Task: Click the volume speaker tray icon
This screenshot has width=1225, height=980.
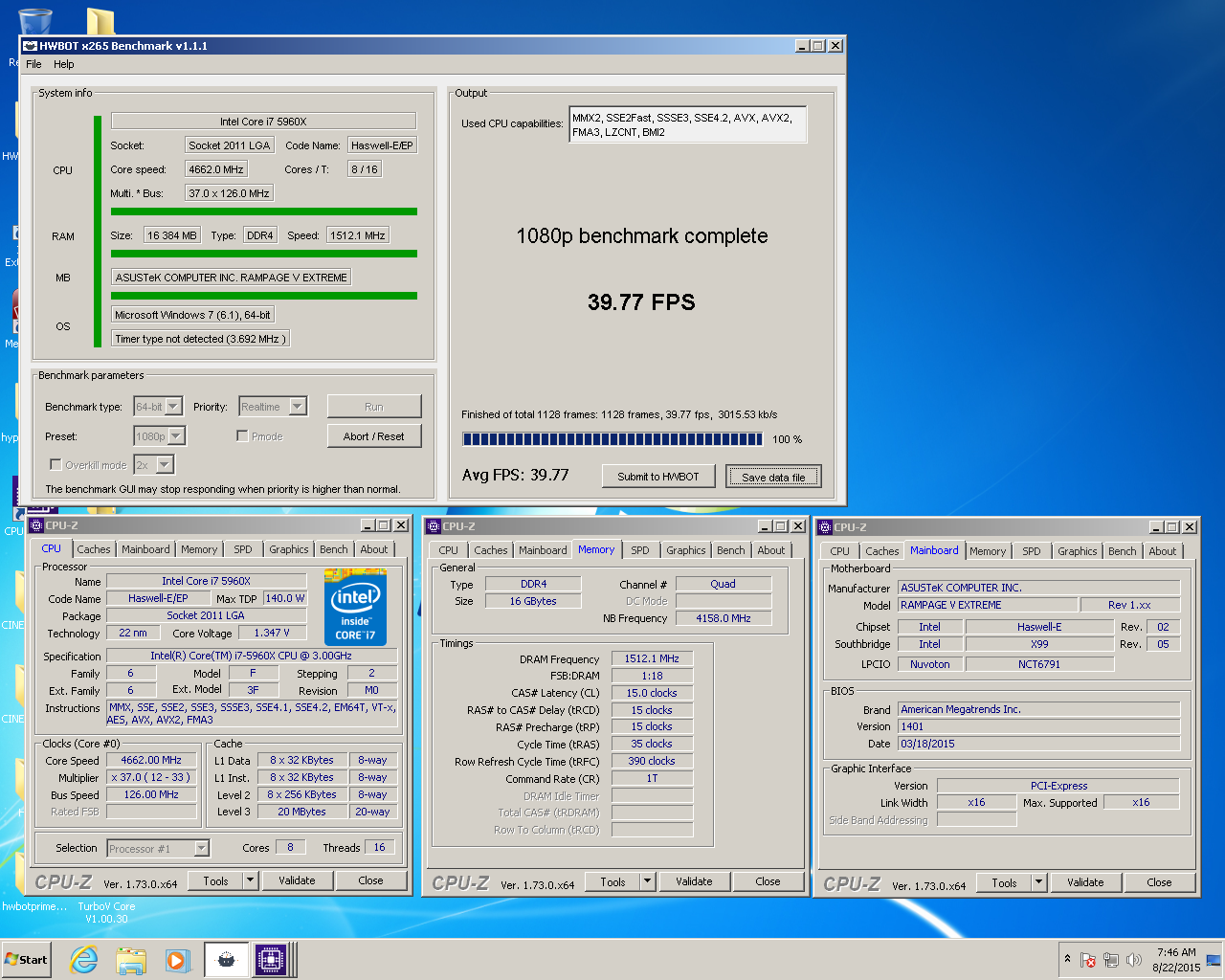Action: 1134,960
